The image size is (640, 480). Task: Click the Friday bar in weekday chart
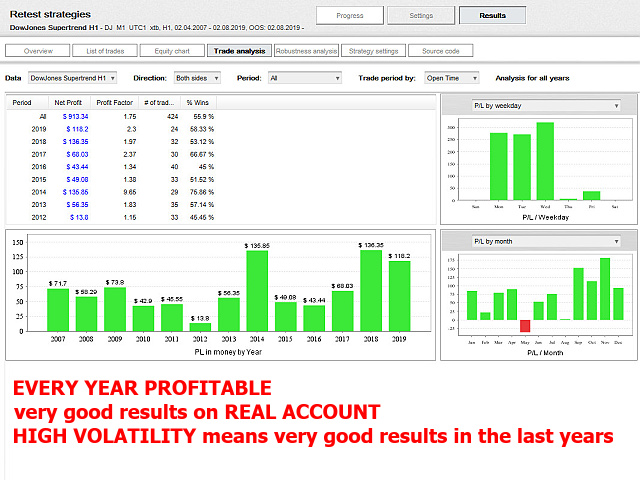pyautogui.click(x=591, y=196)
